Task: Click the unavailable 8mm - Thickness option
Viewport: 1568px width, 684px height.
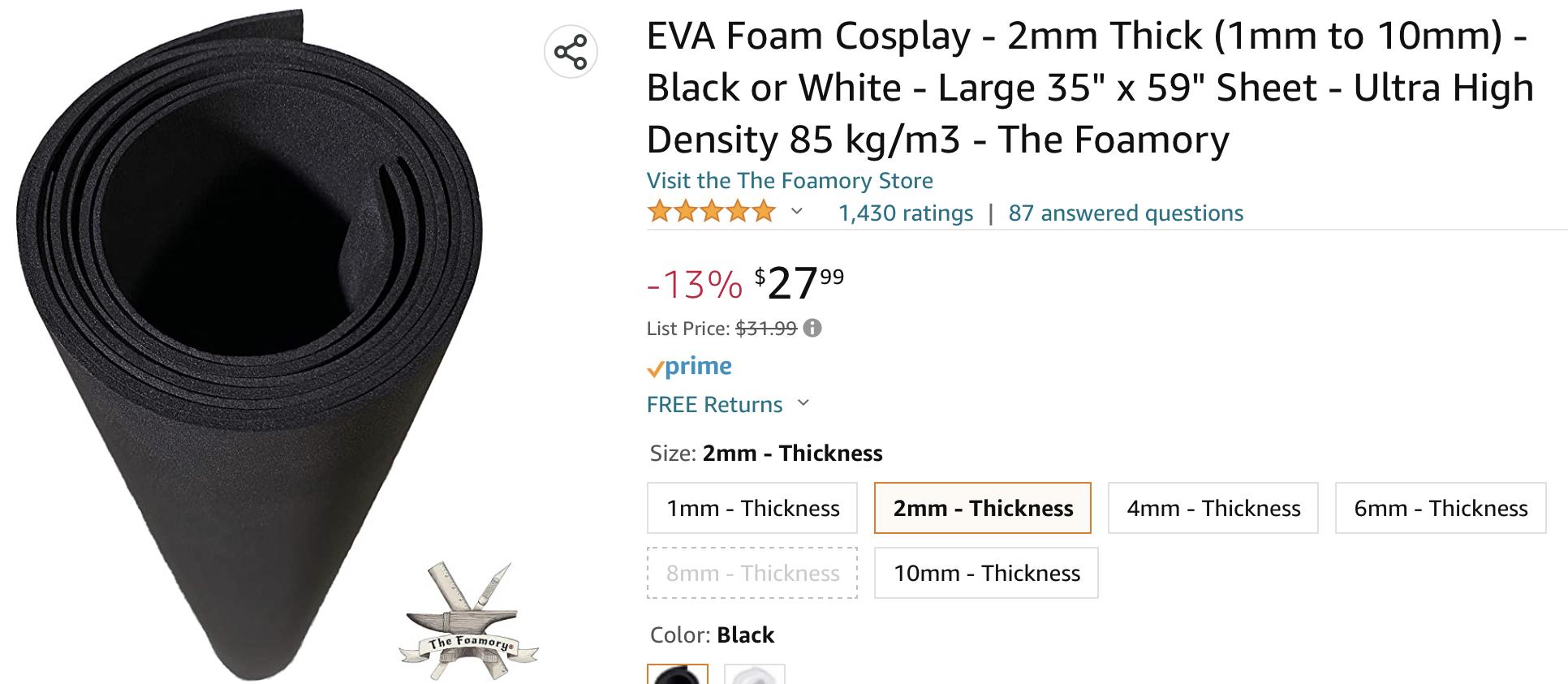Action: 752,573
